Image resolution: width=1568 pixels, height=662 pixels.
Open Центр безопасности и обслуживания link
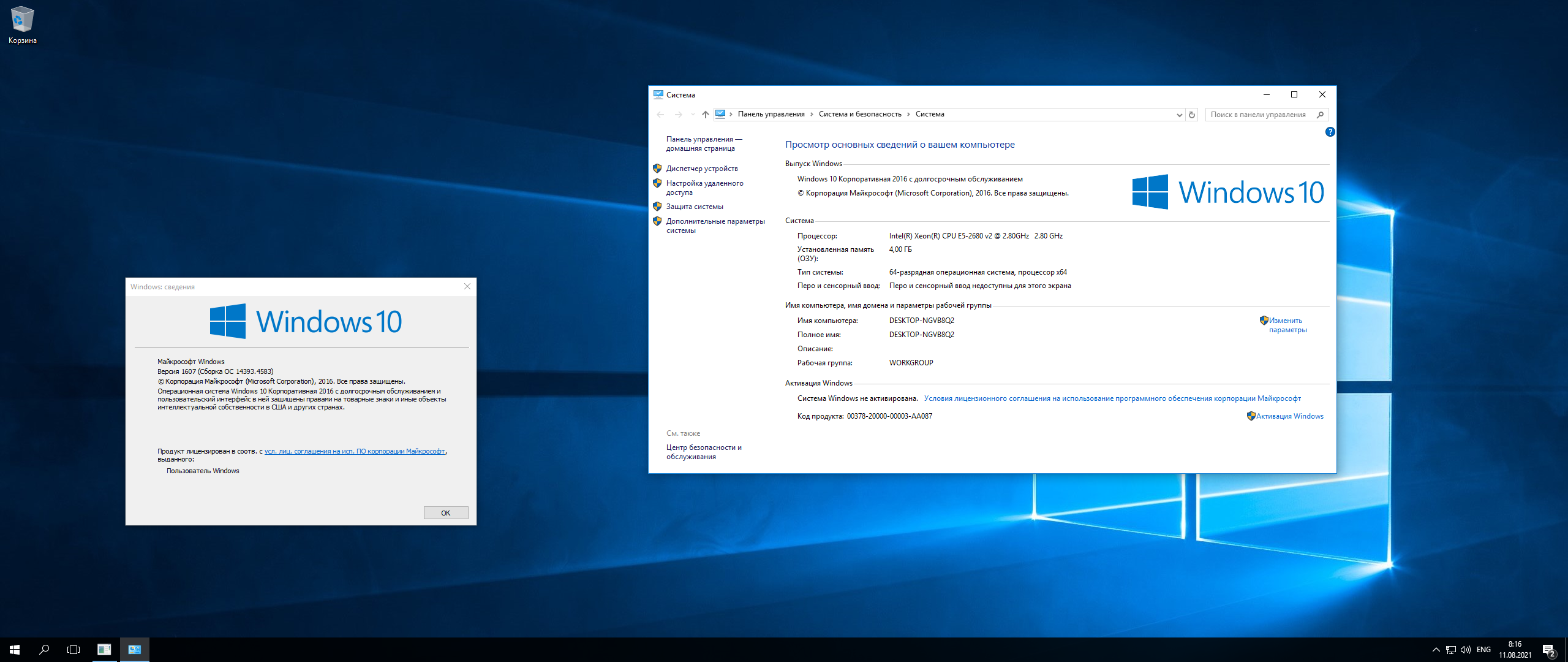coord(704,452)
